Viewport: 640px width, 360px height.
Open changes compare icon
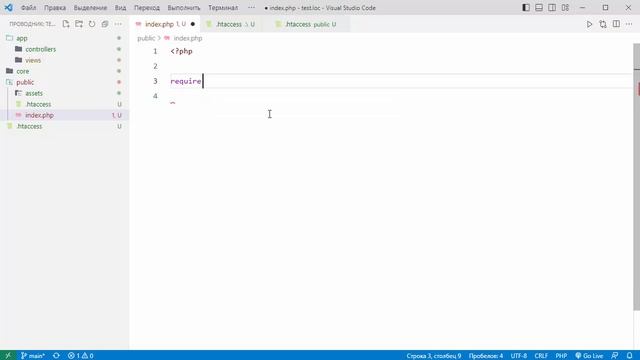pyautogui.click(x=603, y=24)
